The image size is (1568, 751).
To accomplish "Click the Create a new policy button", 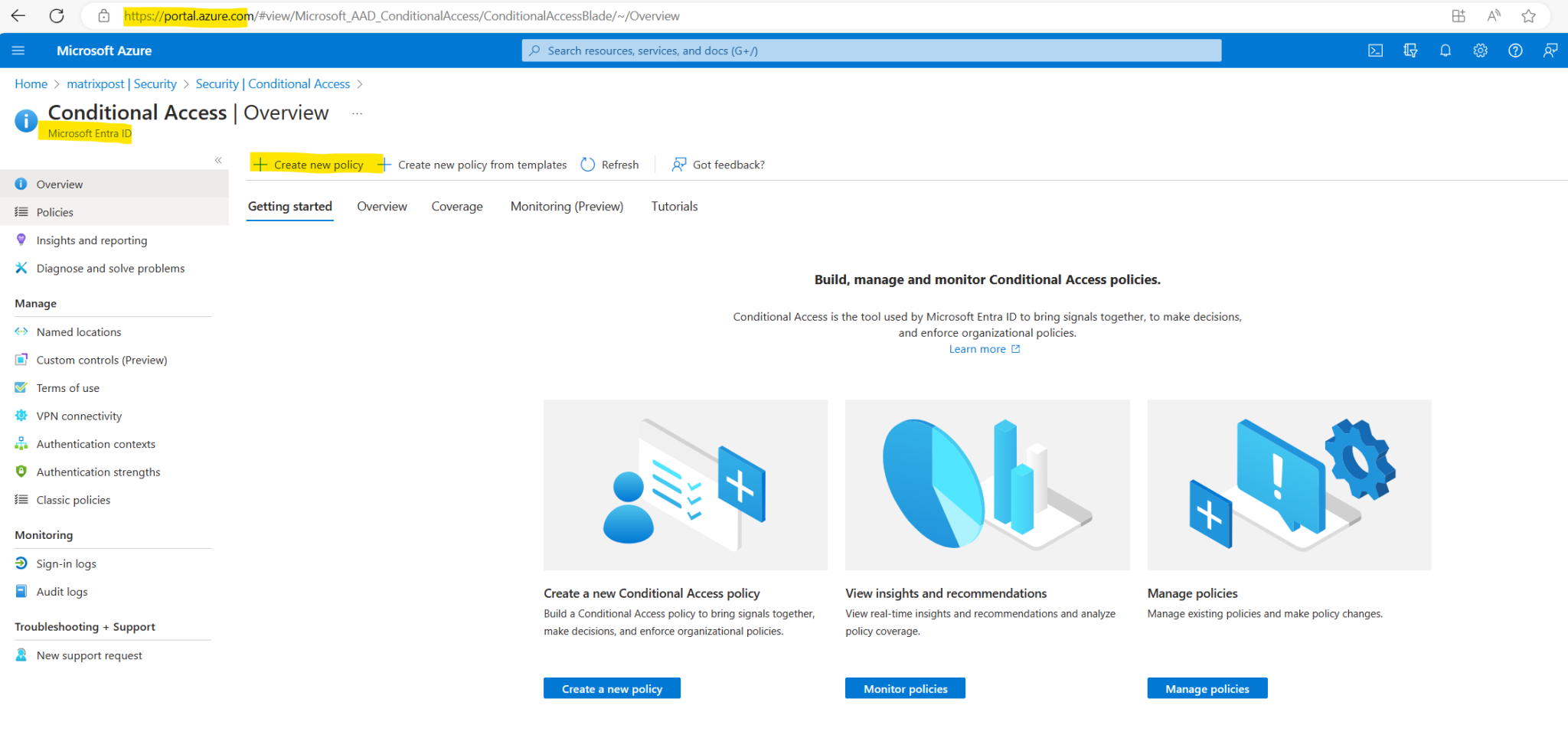I will tap(611, 687).
